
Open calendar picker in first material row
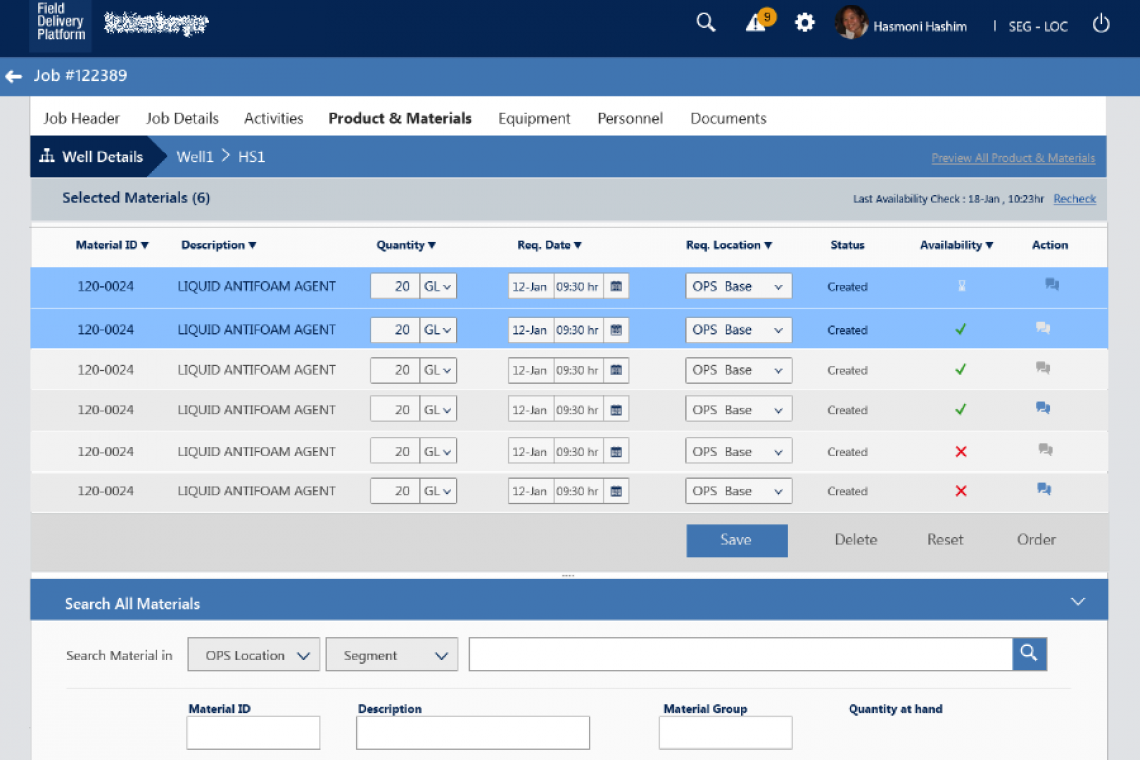click(x=616, y=287)
